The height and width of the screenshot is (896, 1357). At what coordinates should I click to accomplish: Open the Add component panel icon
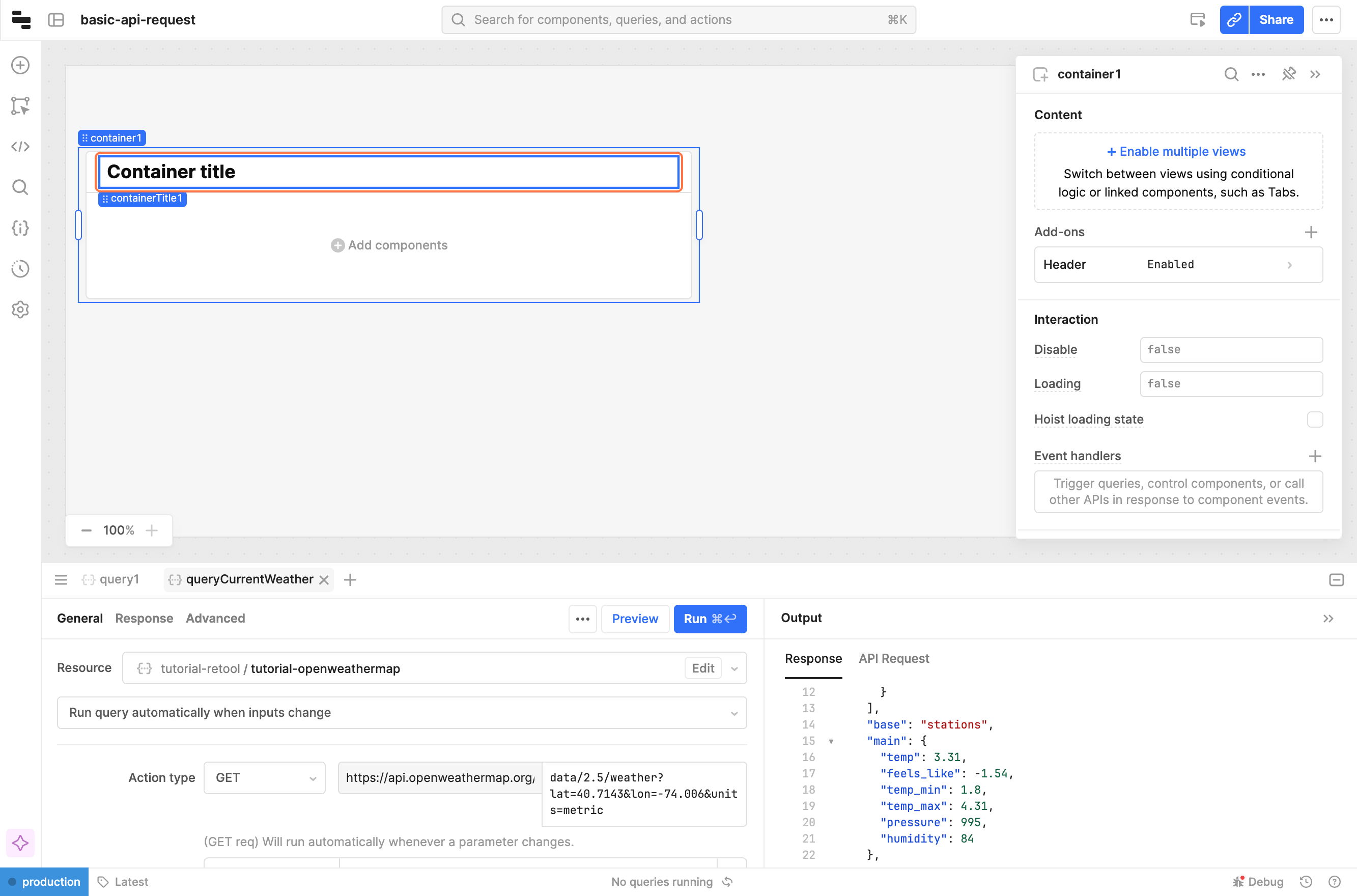coord(20,65)
